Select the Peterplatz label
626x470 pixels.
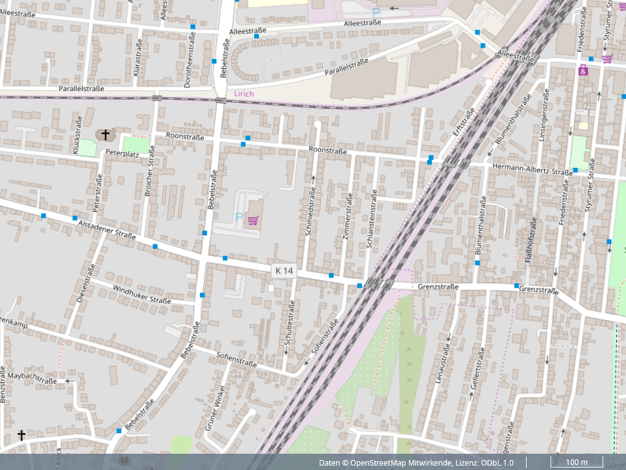point(120,155)
